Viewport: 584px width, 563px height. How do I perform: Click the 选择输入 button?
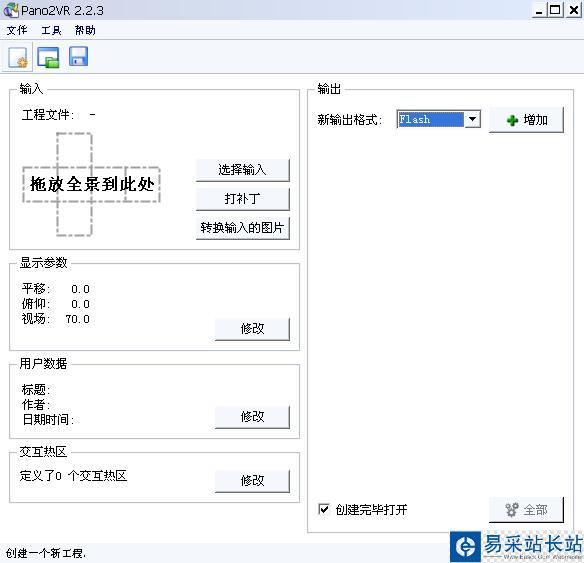click(x=242, y=170)
